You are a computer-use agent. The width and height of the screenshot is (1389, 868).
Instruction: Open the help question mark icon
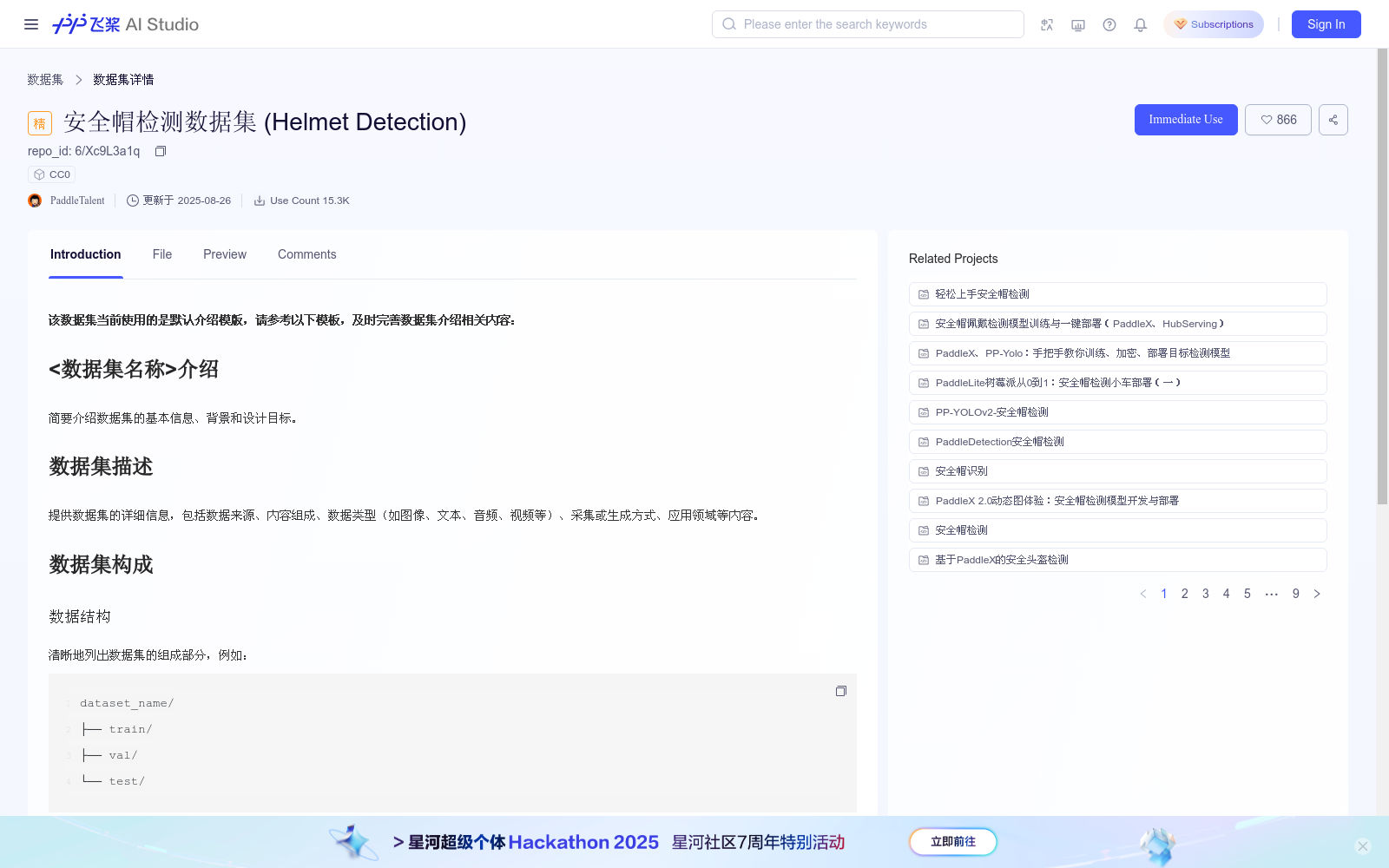pos(1109,24)
